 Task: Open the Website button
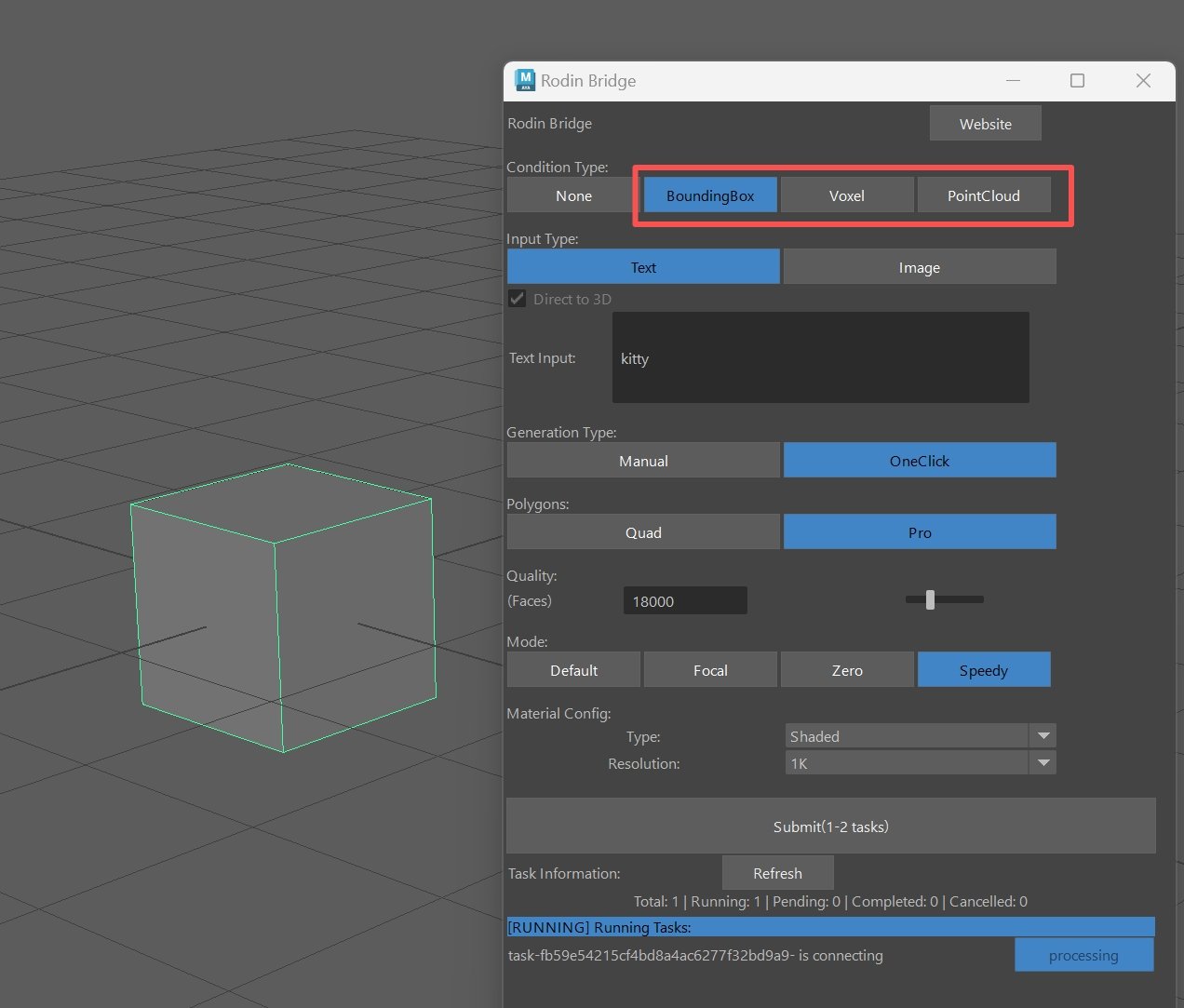click(x=985, y=124)
